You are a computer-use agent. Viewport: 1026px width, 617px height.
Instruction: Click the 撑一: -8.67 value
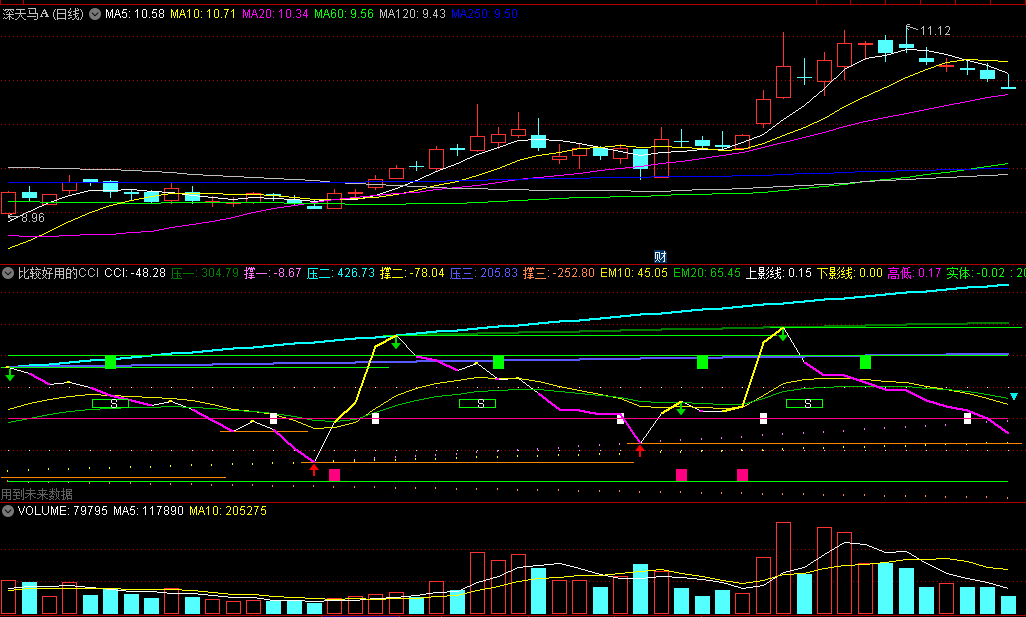pyautogui.click(x=272, y=273)
